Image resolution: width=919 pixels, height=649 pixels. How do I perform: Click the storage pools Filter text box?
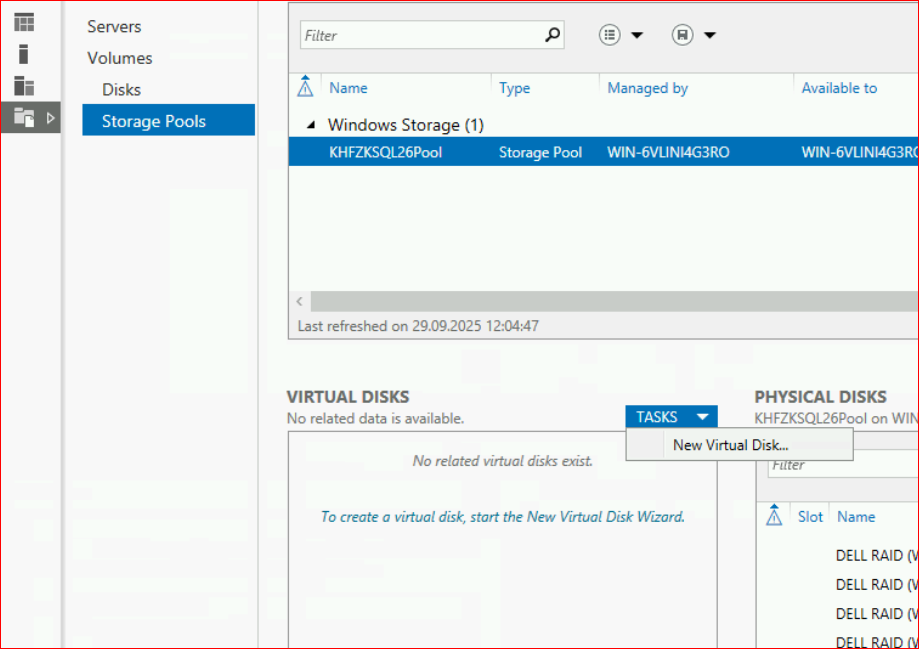420,35
